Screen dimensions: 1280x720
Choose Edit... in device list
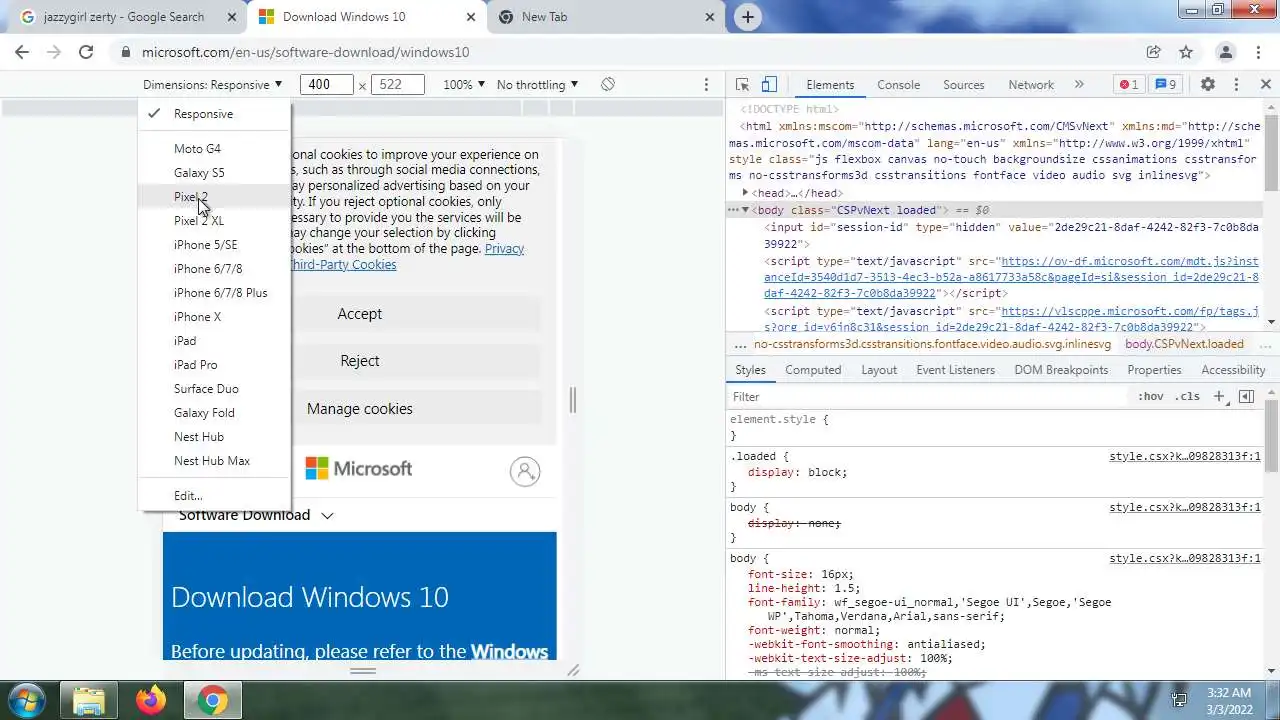pyautogui.click(x=214, y=496)
